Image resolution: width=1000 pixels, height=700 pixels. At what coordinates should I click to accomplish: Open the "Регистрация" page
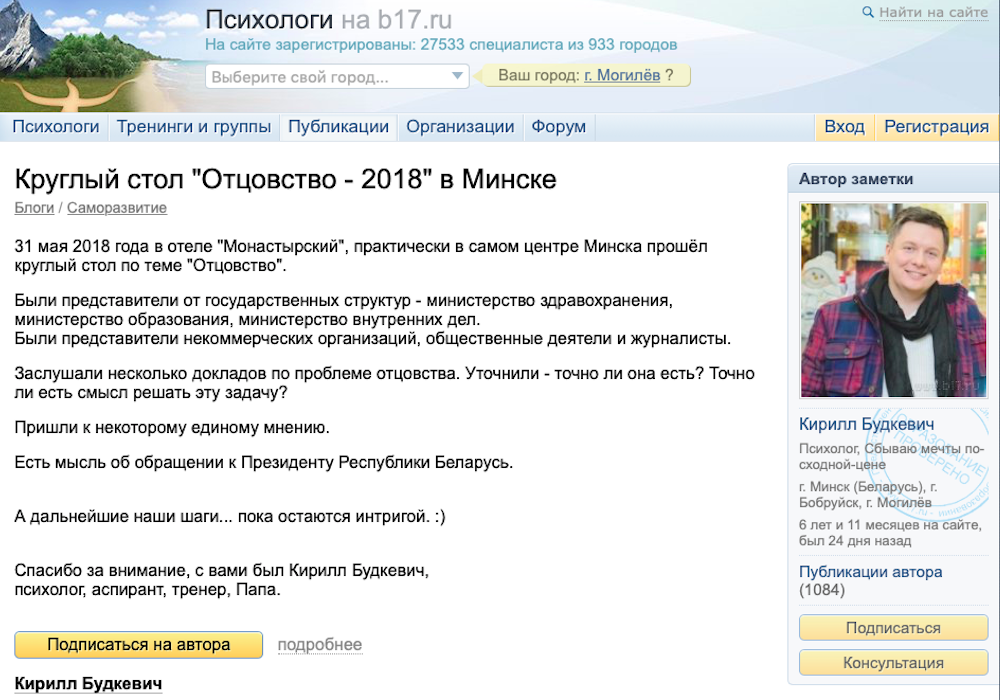point(935,127)
